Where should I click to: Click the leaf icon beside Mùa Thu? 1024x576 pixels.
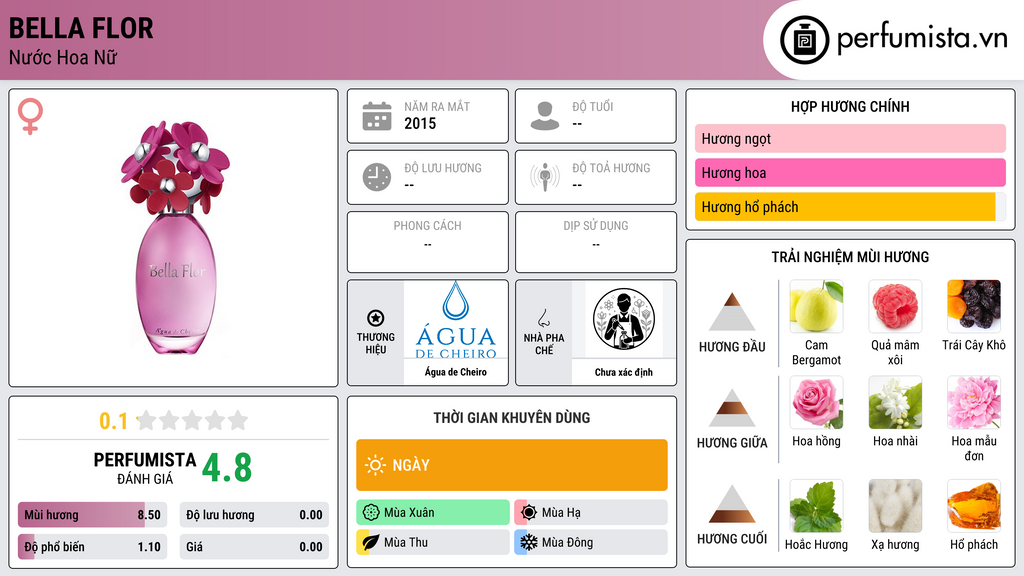click(371, 542)
